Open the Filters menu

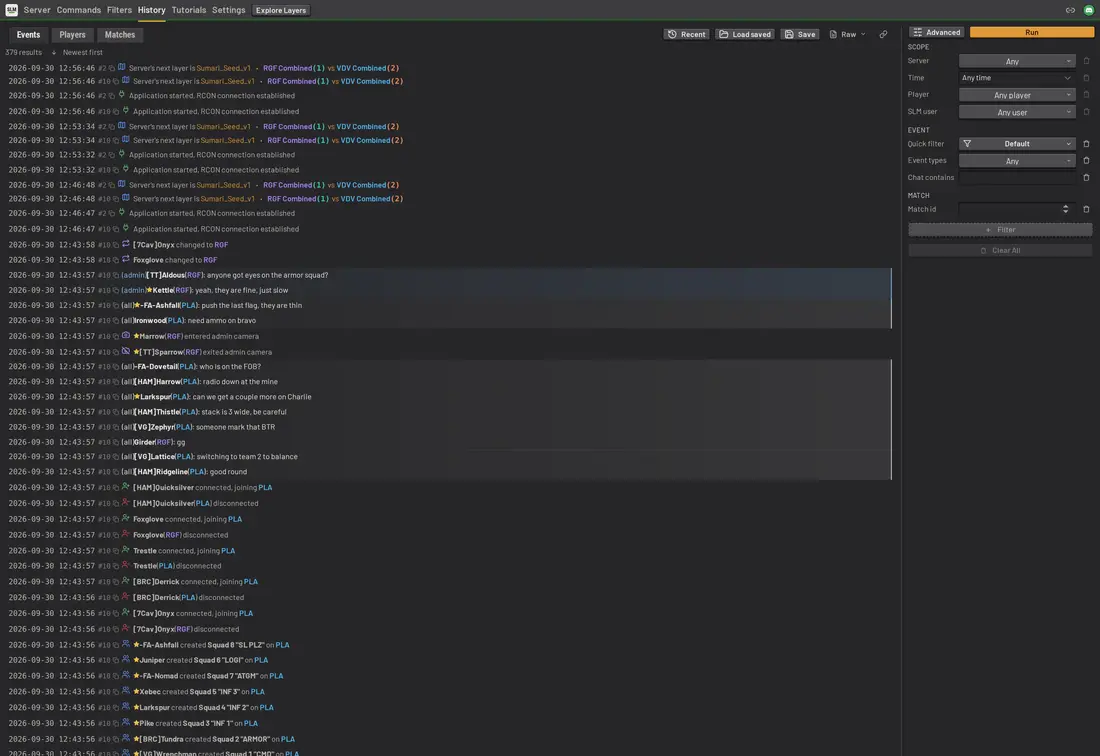pos(119,10)
